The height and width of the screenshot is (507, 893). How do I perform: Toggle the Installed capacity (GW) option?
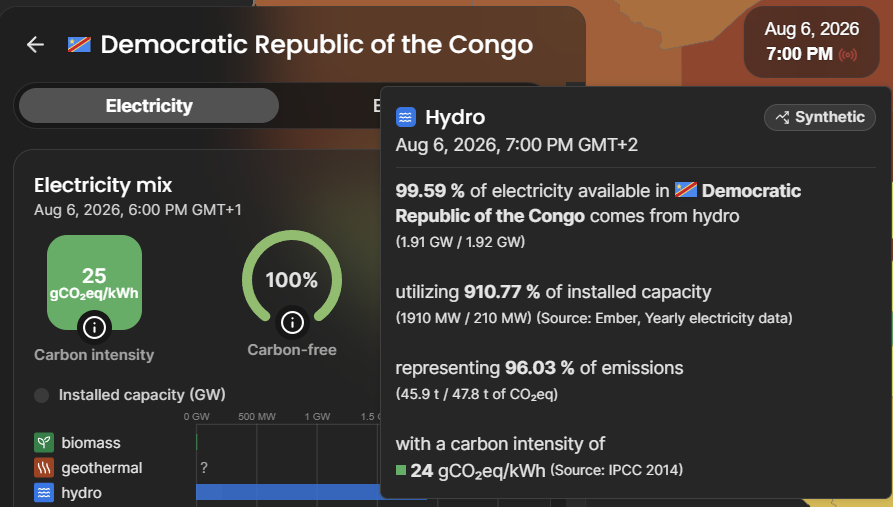click(42, 395)
